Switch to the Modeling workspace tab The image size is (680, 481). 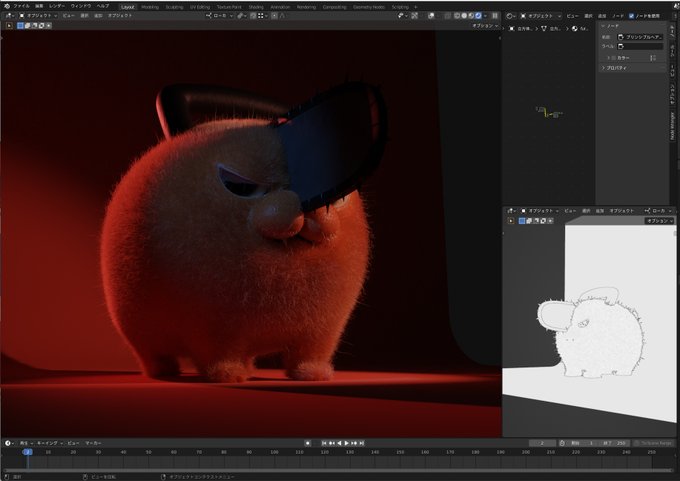tap(150, 7)
